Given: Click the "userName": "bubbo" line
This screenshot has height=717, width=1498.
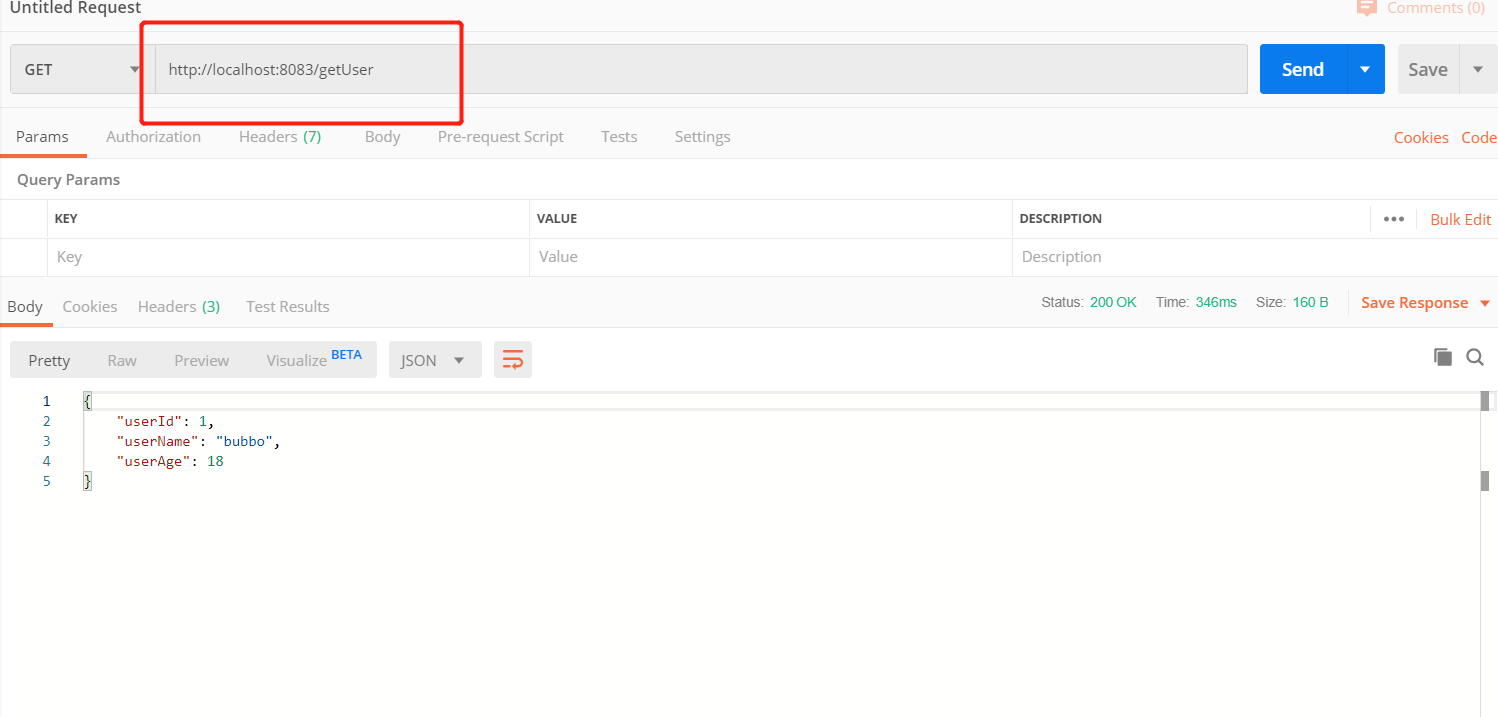Looking at the screenshot, I should pos(198,441).
